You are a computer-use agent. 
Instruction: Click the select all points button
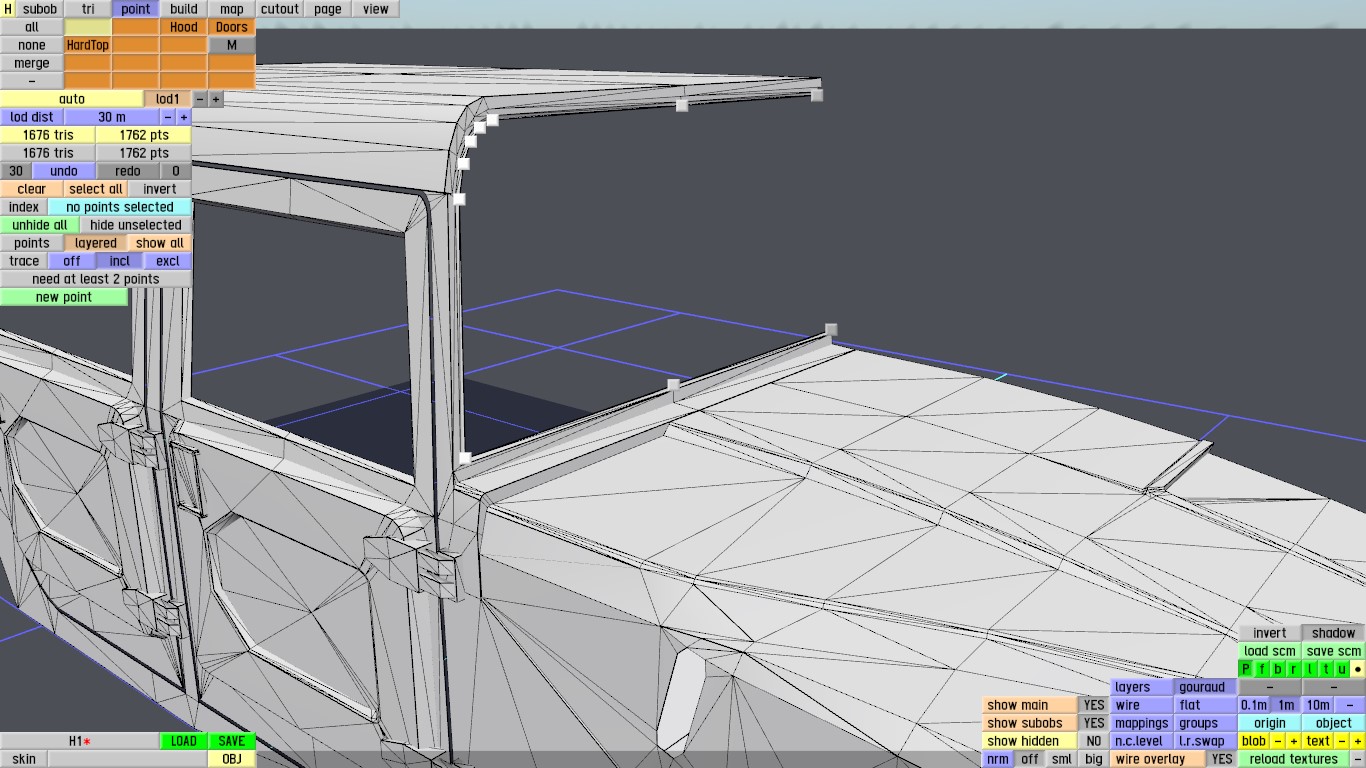point(96,189)
